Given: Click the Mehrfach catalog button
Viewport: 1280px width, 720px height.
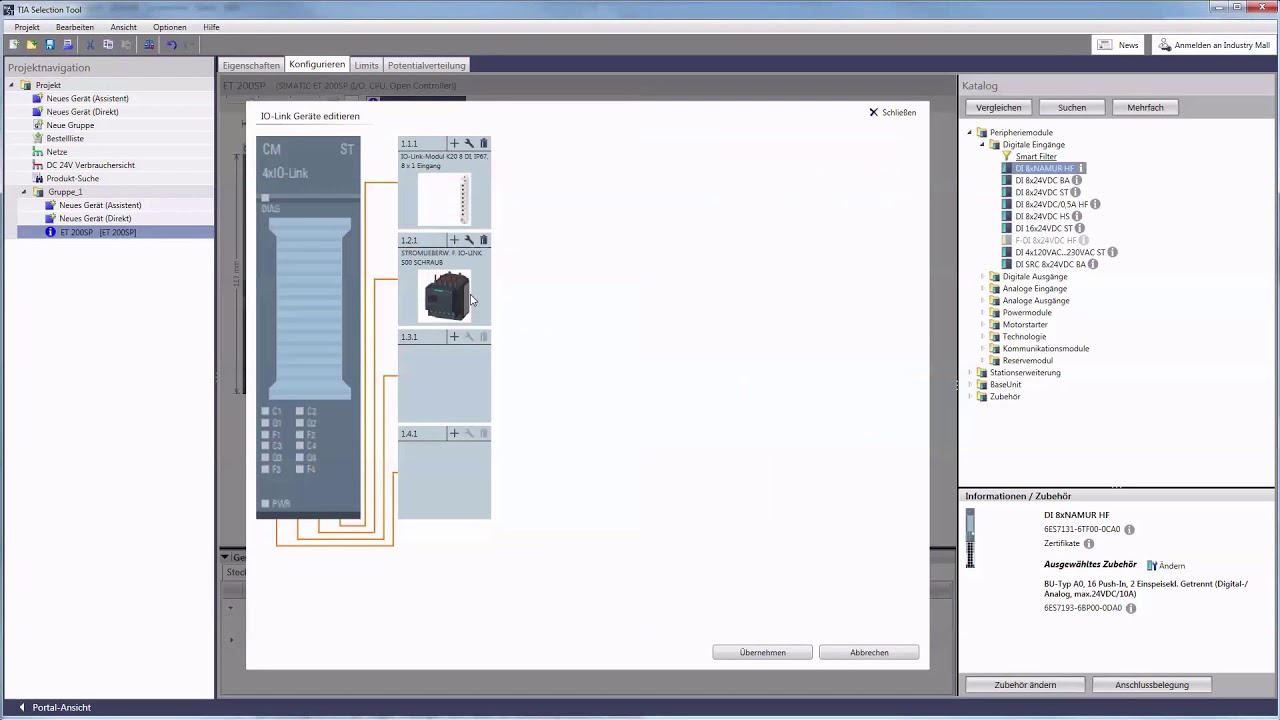Looking at the screenshot, I should [1145, 107].
